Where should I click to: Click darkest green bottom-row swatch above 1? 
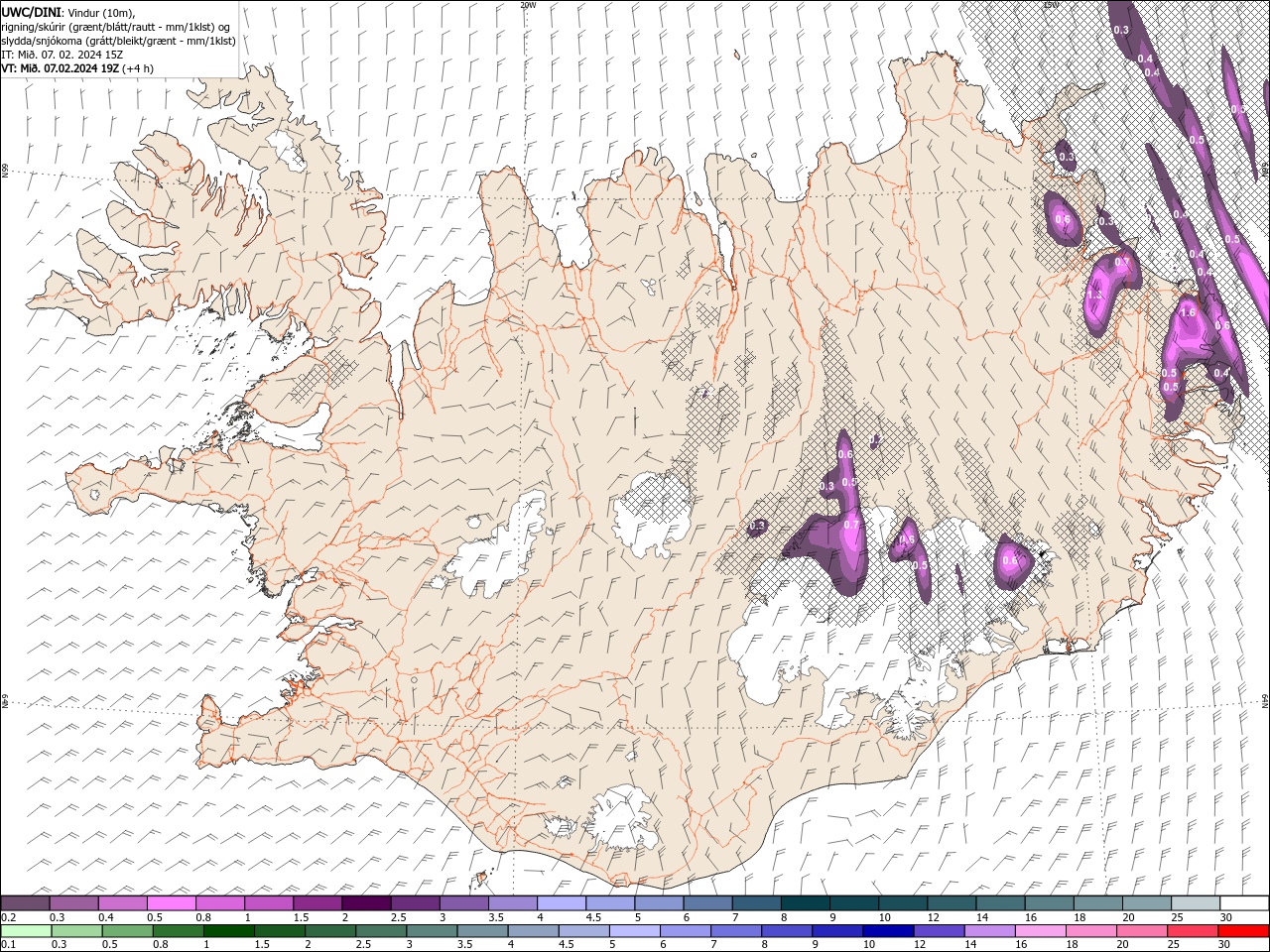228,931
